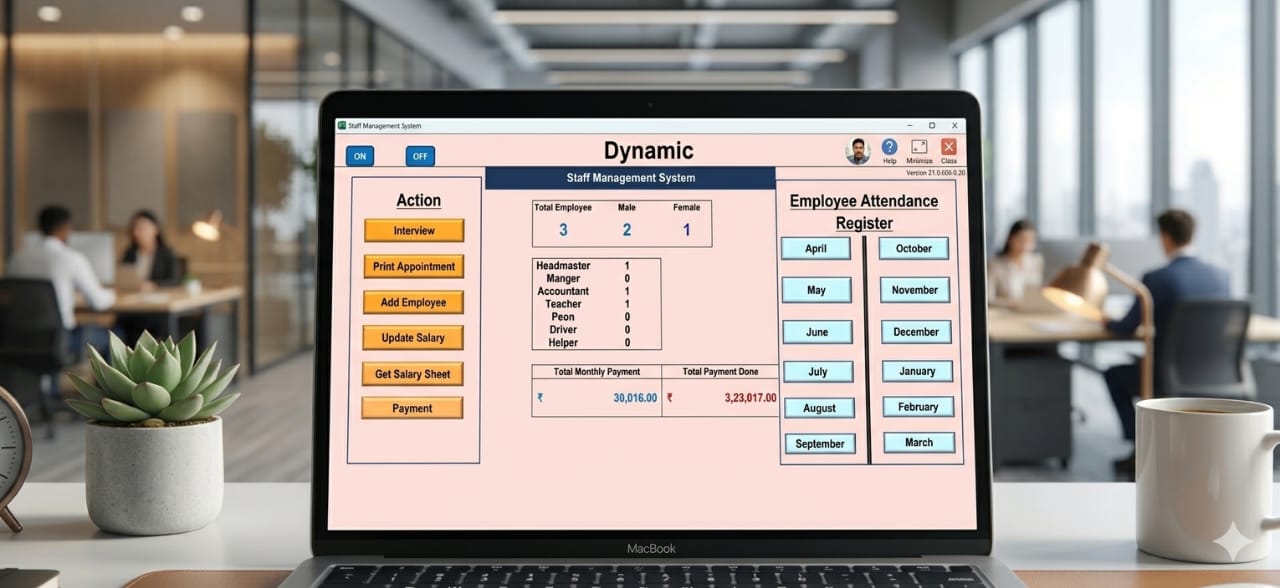Open February attendance register
This screenshot has width=1280, height=588.
(918, 407)
